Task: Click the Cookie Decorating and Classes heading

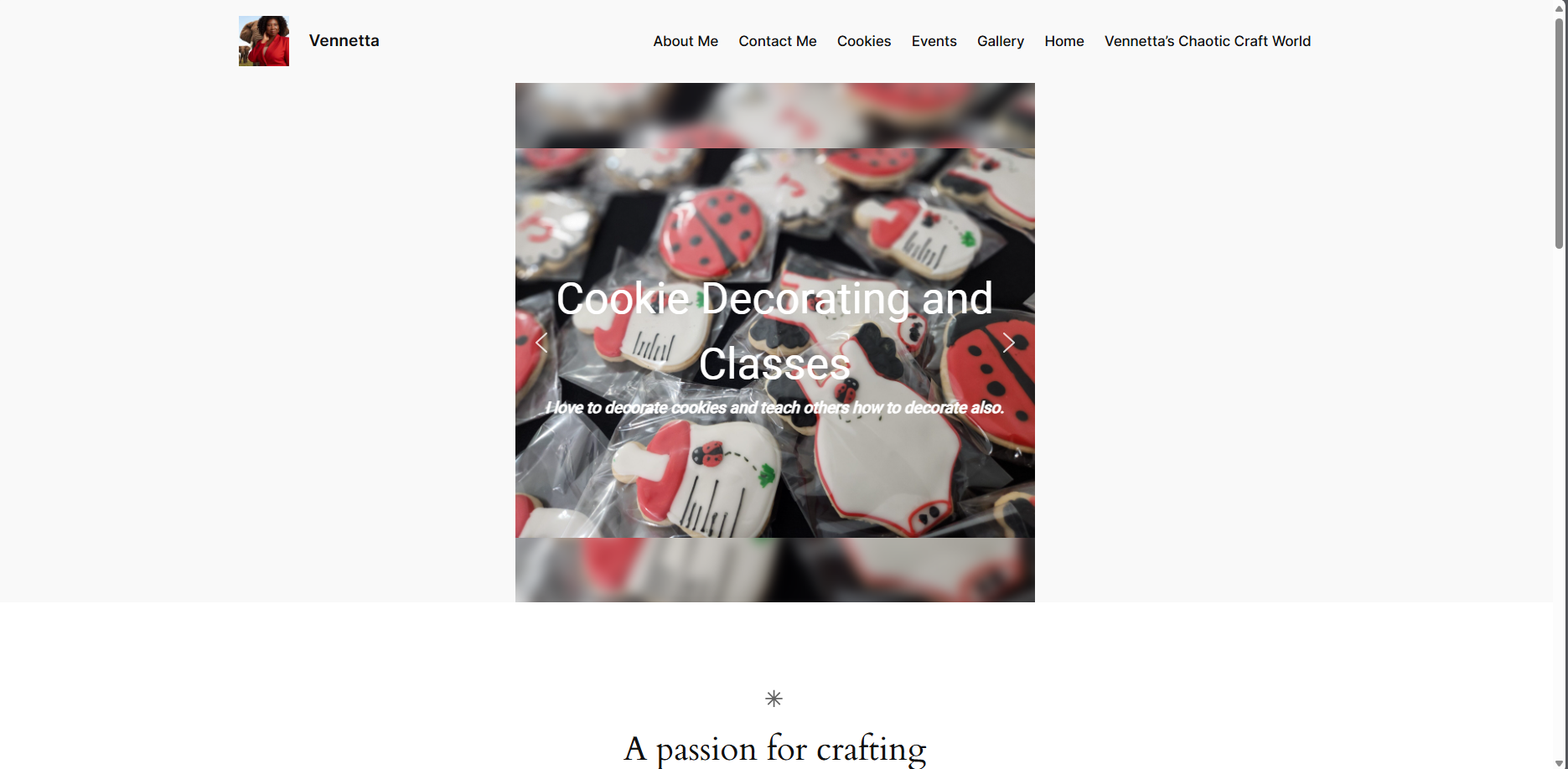Action: coord(774,331)
